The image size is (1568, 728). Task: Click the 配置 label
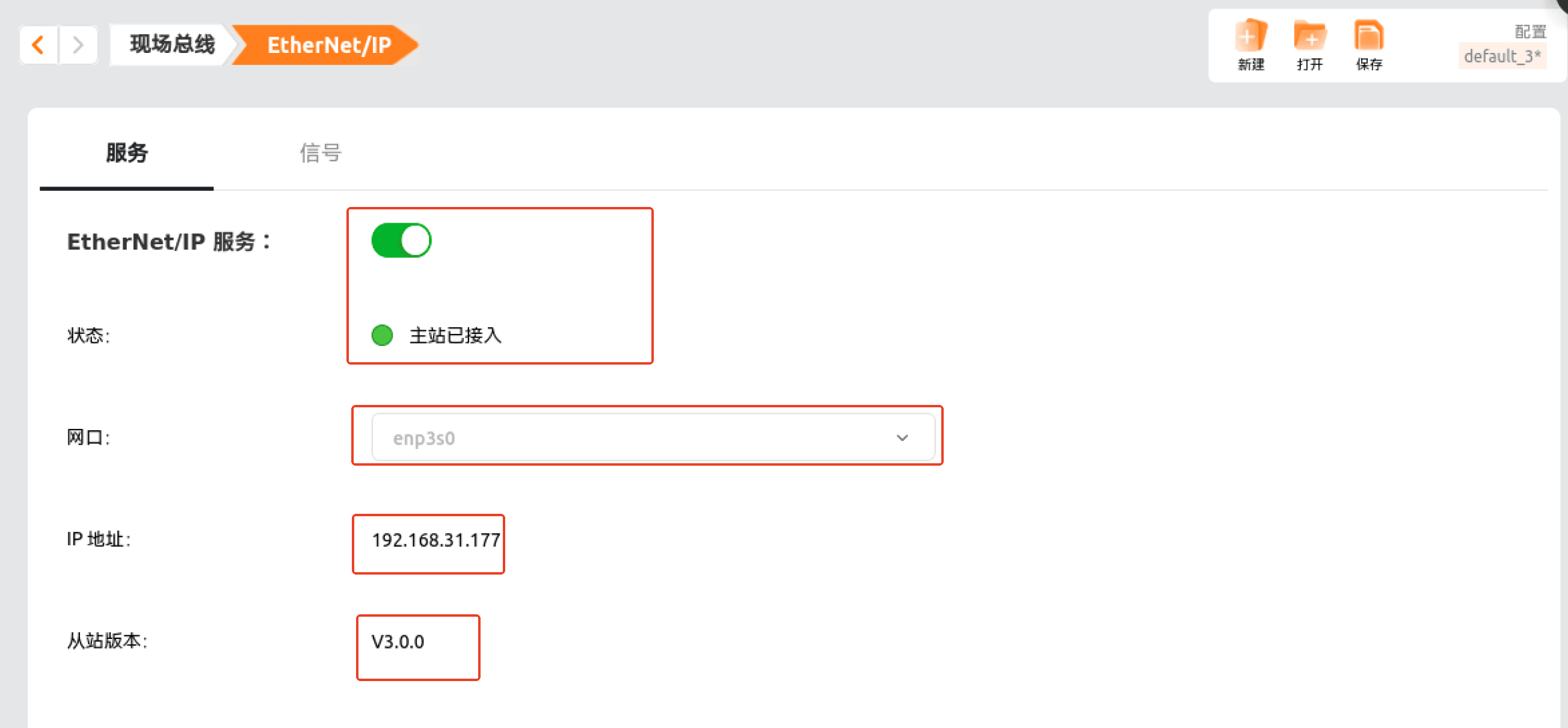pyautogui.click(x=1530, y=31)
